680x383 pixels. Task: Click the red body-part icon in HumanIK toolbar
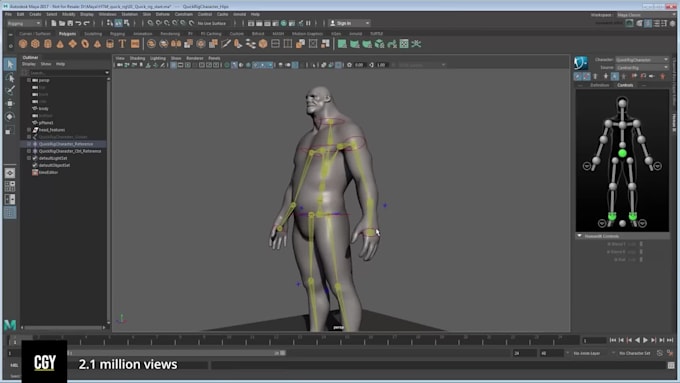pyautogui.click(x=662, y=76)
